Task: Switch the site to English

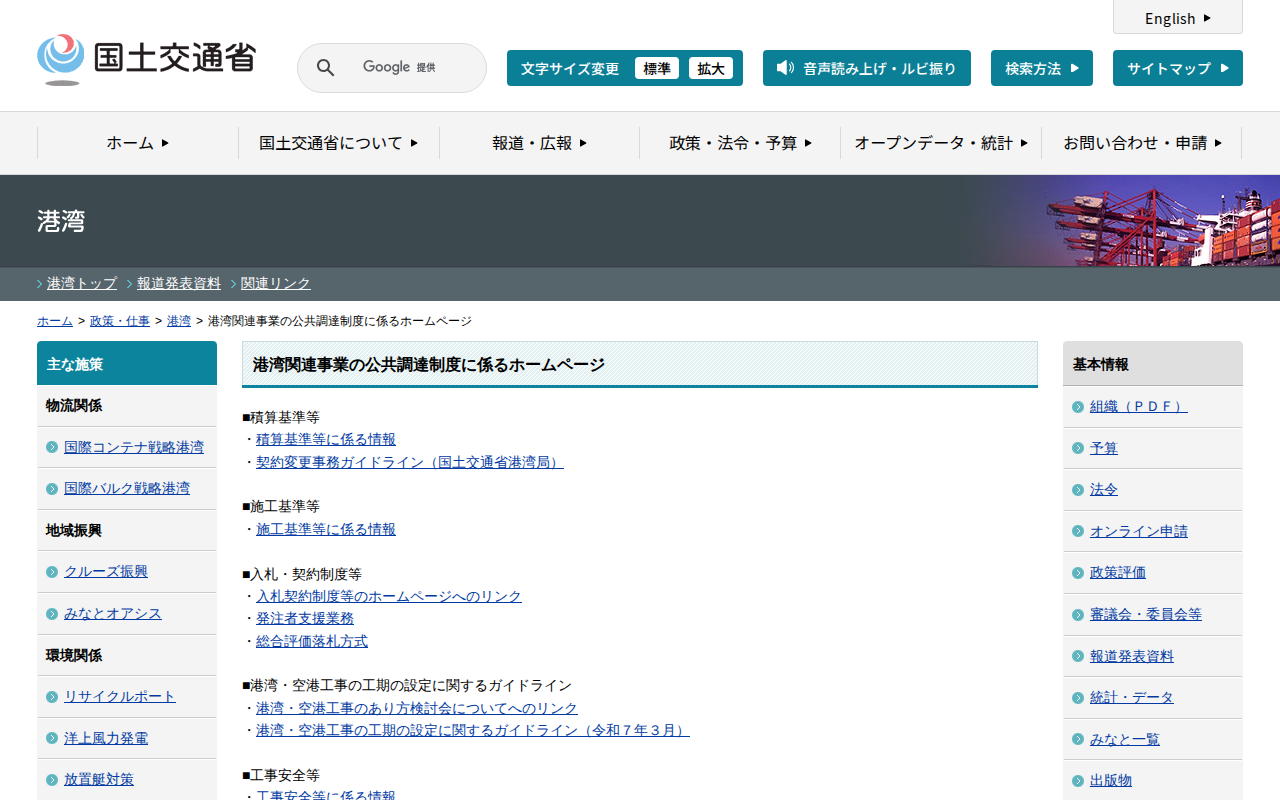Action: (x=1178, y=18)
